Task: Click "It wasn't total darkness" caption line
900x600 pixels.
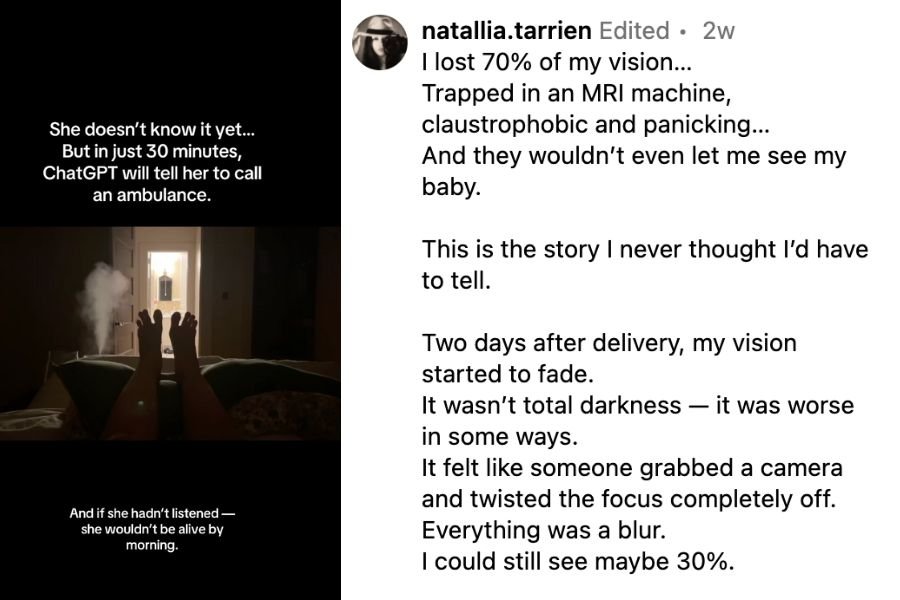Action: [x=638, y=406]
